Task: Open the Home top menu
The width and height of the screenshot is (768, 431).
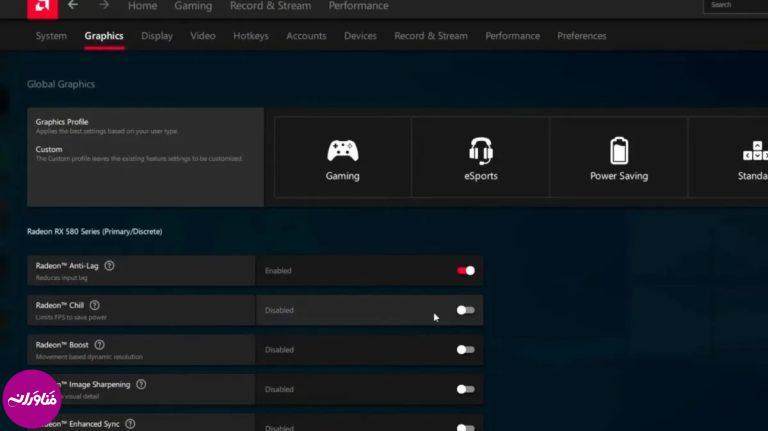Action: [x=143, y=6]
